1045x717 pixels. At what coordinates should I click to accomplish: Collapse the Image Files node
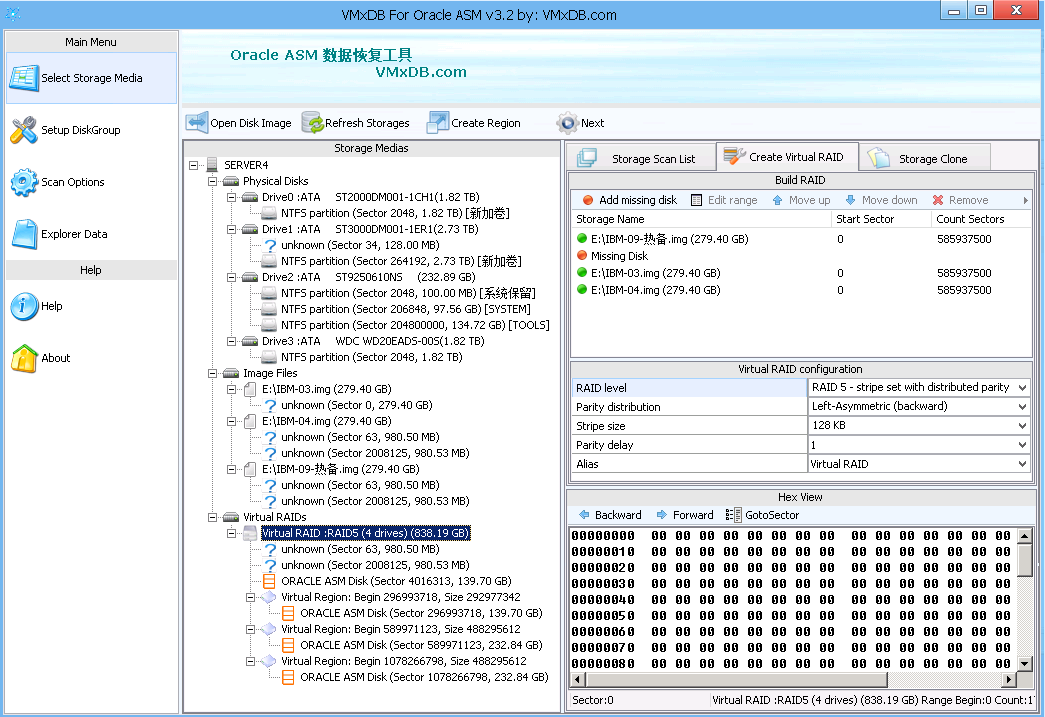[x=212, y=373]
